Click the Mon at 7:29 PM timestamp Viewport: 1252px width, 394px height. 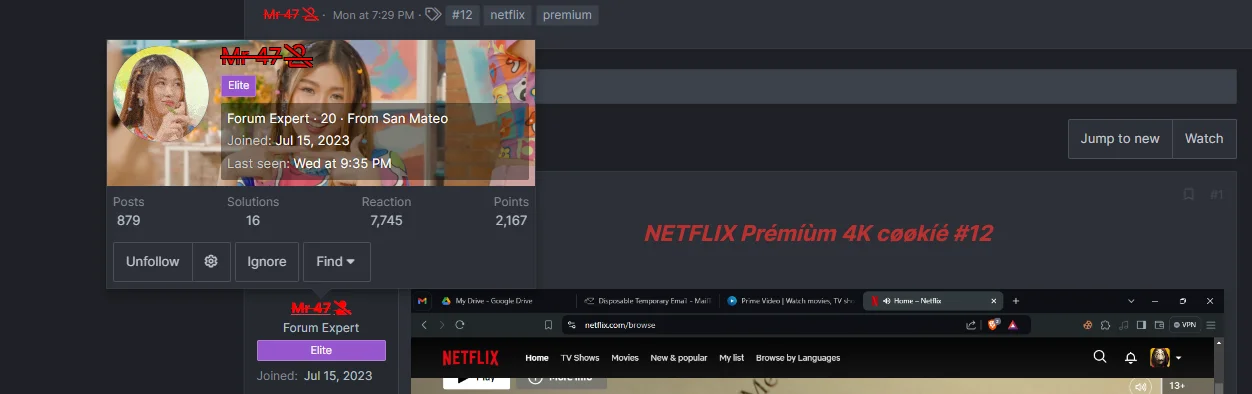pyautogui.click(x=373, y=15)
